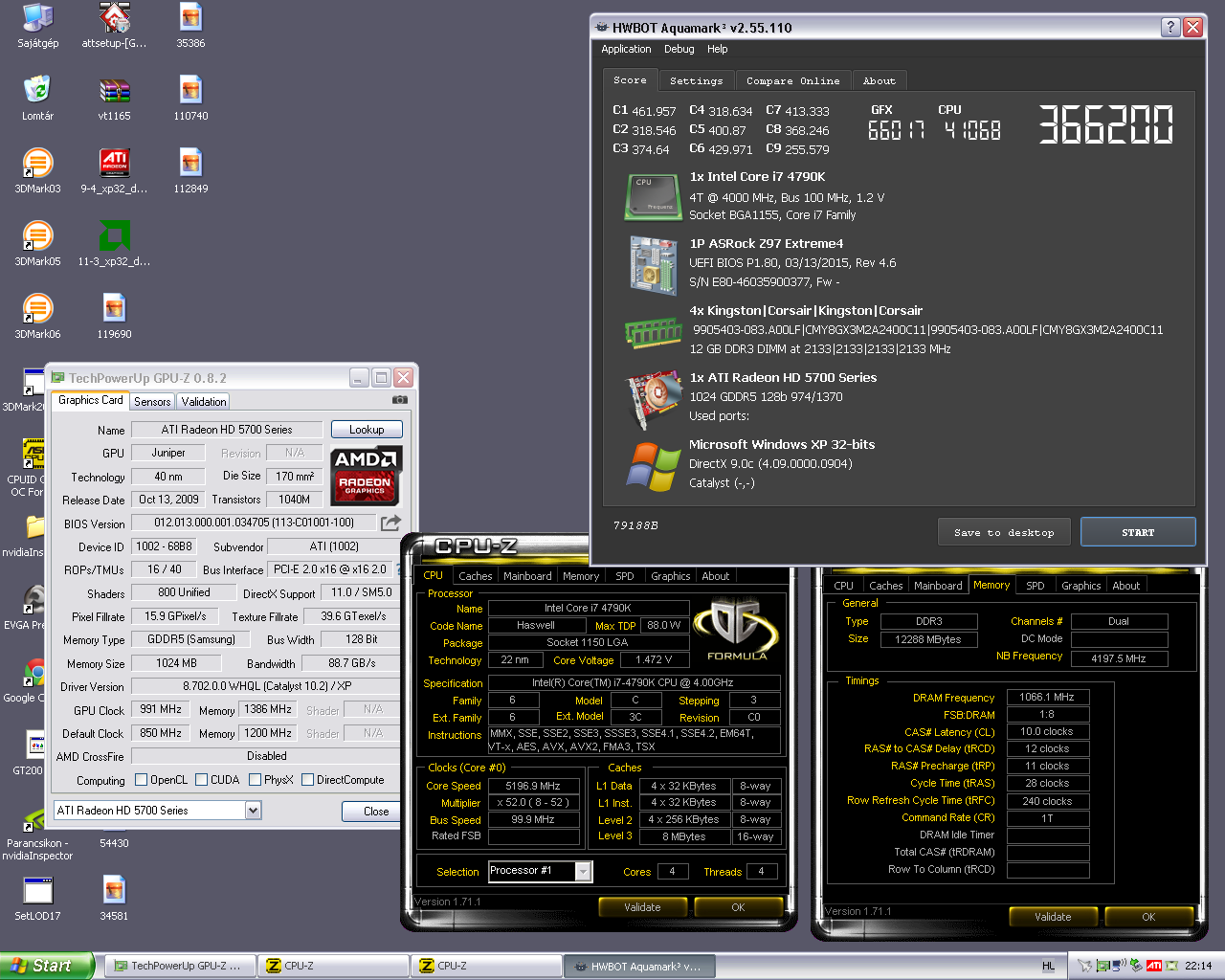Select the 35386 file icon
Viewport: 1225px width, 980px height.
[x=190, y=26]
